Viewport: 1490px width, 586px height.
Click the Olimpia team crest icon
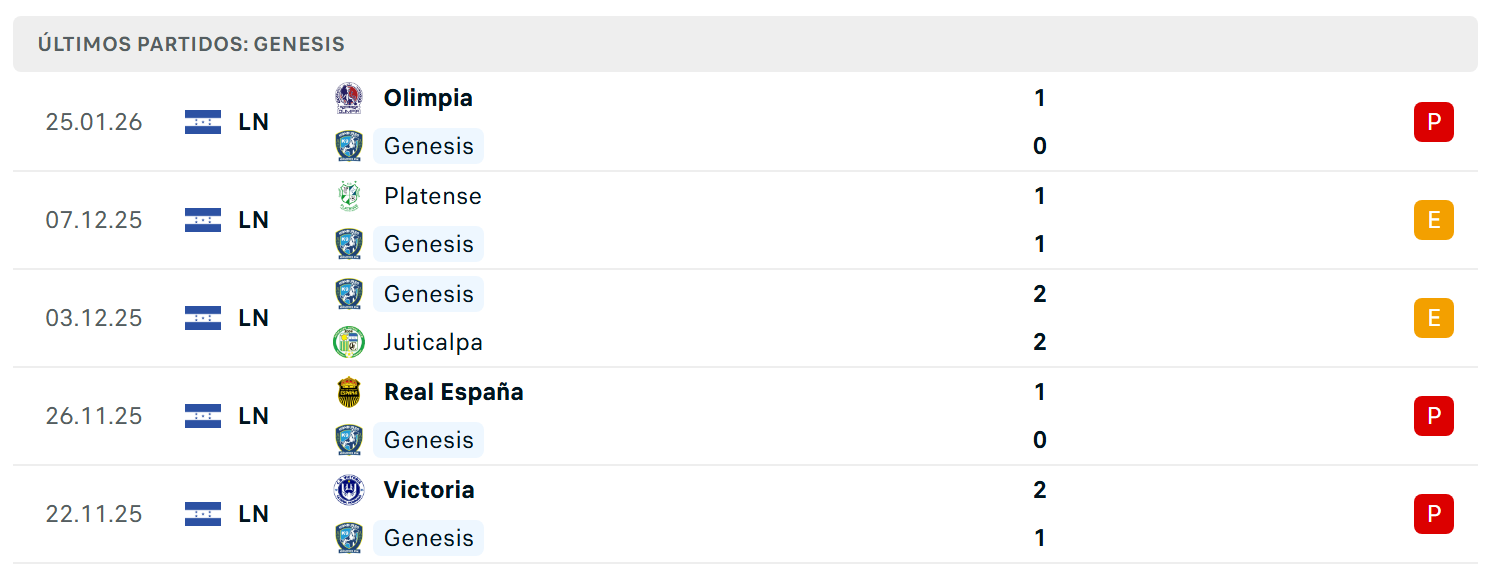(348, 98)
